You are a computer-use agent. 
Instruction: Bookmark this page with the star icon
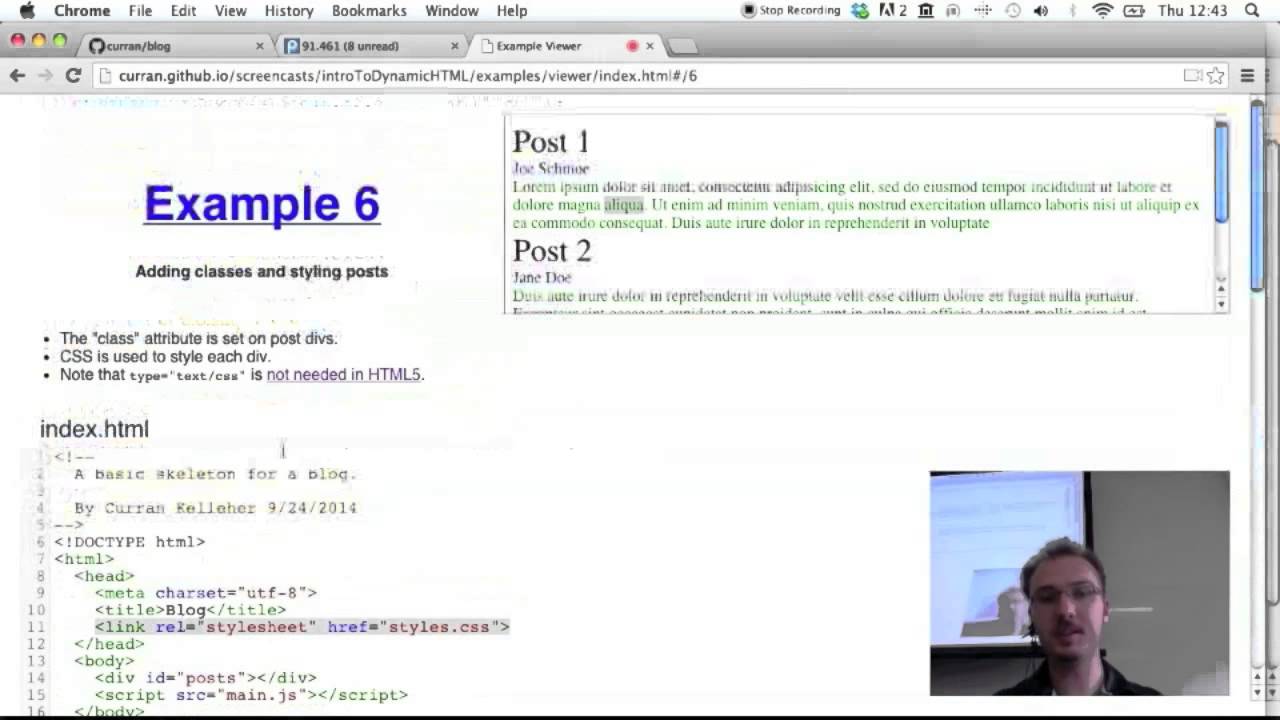1216,75
